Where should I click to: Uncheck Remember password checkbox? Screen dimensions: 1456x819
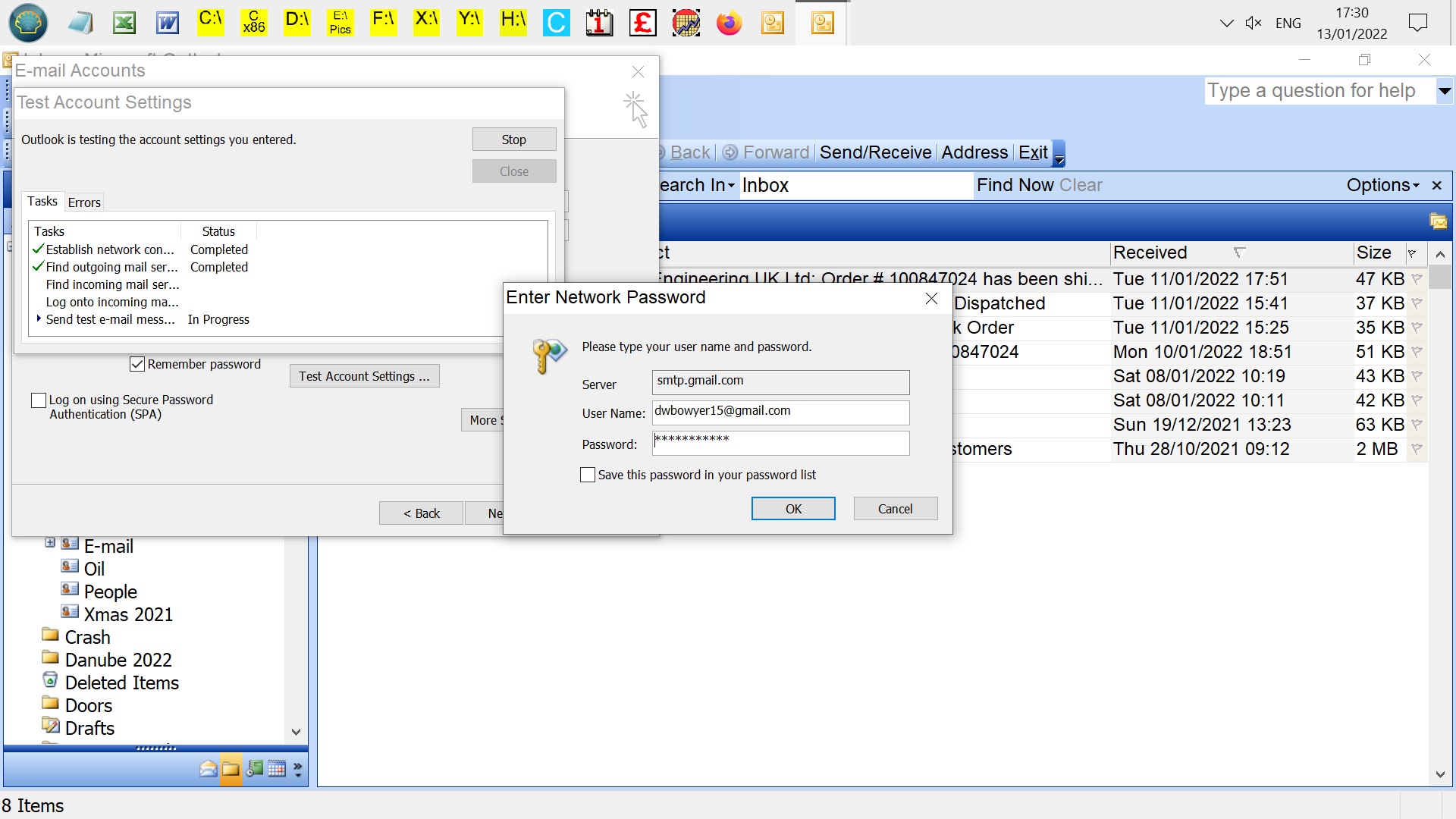tap(137, 364)
